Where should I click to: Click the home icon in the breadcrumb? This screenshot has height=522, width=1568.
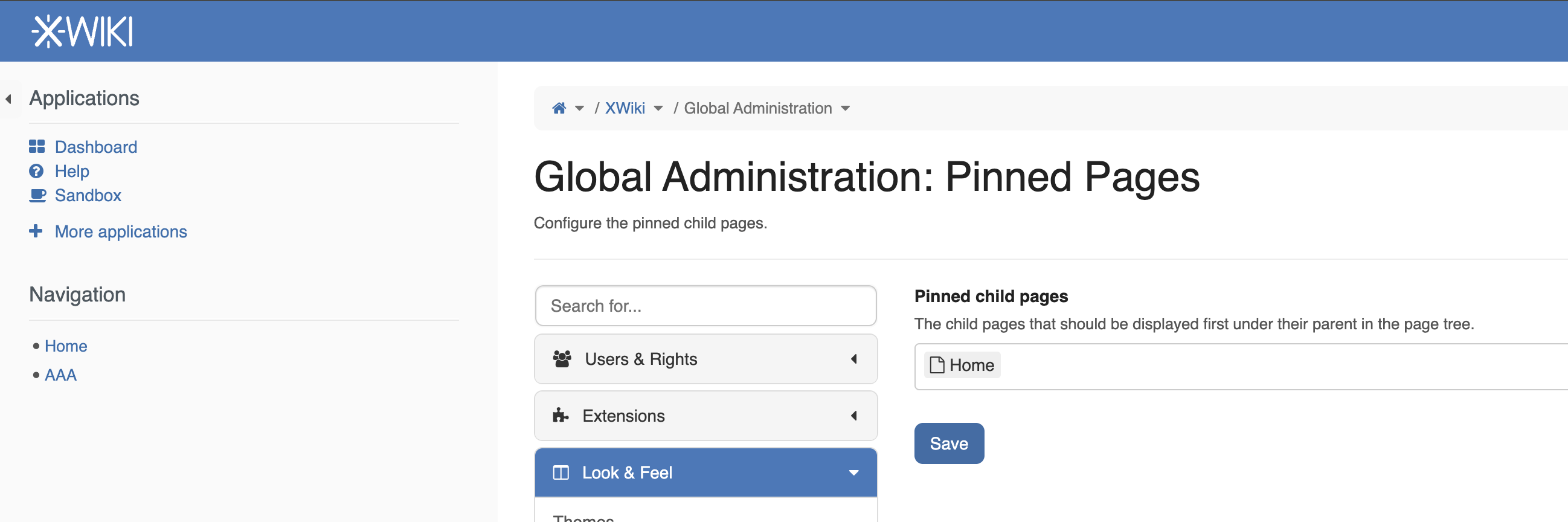559,108
